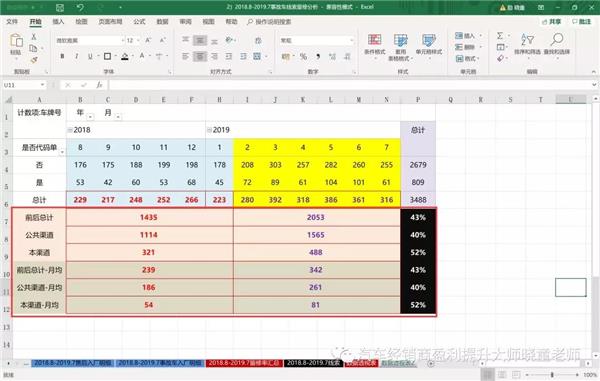The image size is (600, 381).
Task: Open the File tab
Action: [x=12, y=21]
